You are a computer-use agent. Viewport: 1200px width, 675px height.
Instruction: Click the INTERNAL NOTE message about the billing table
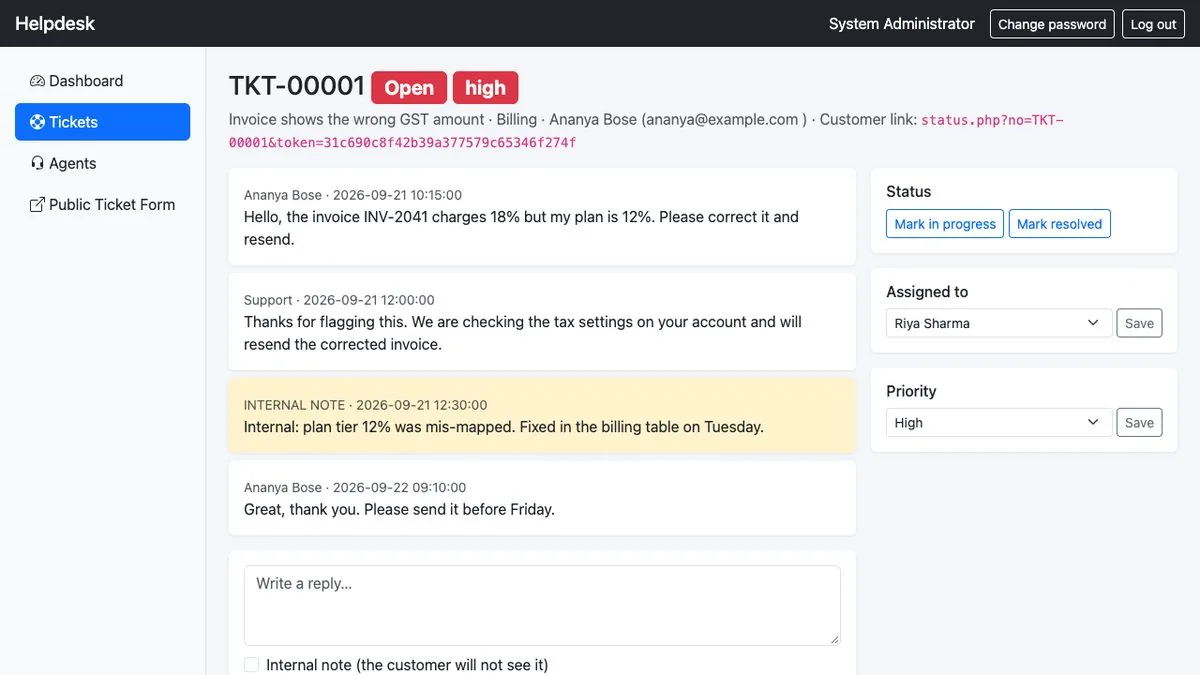point(542,416)
